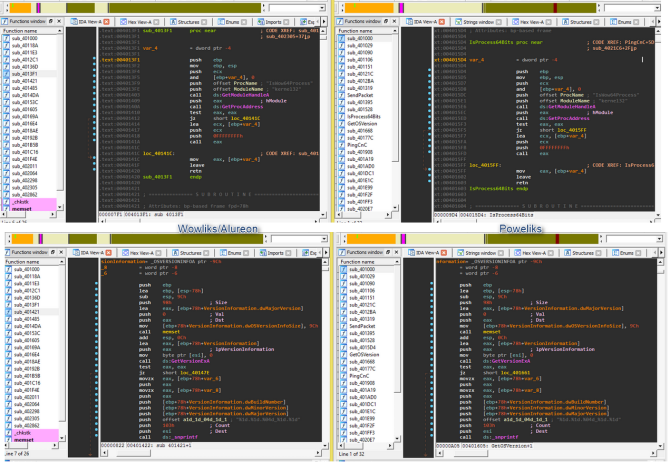The width and height of the screenshot is (670, 464).
Task: Select SendPacket in lower-right function list
Action: (x=362, y=326)
